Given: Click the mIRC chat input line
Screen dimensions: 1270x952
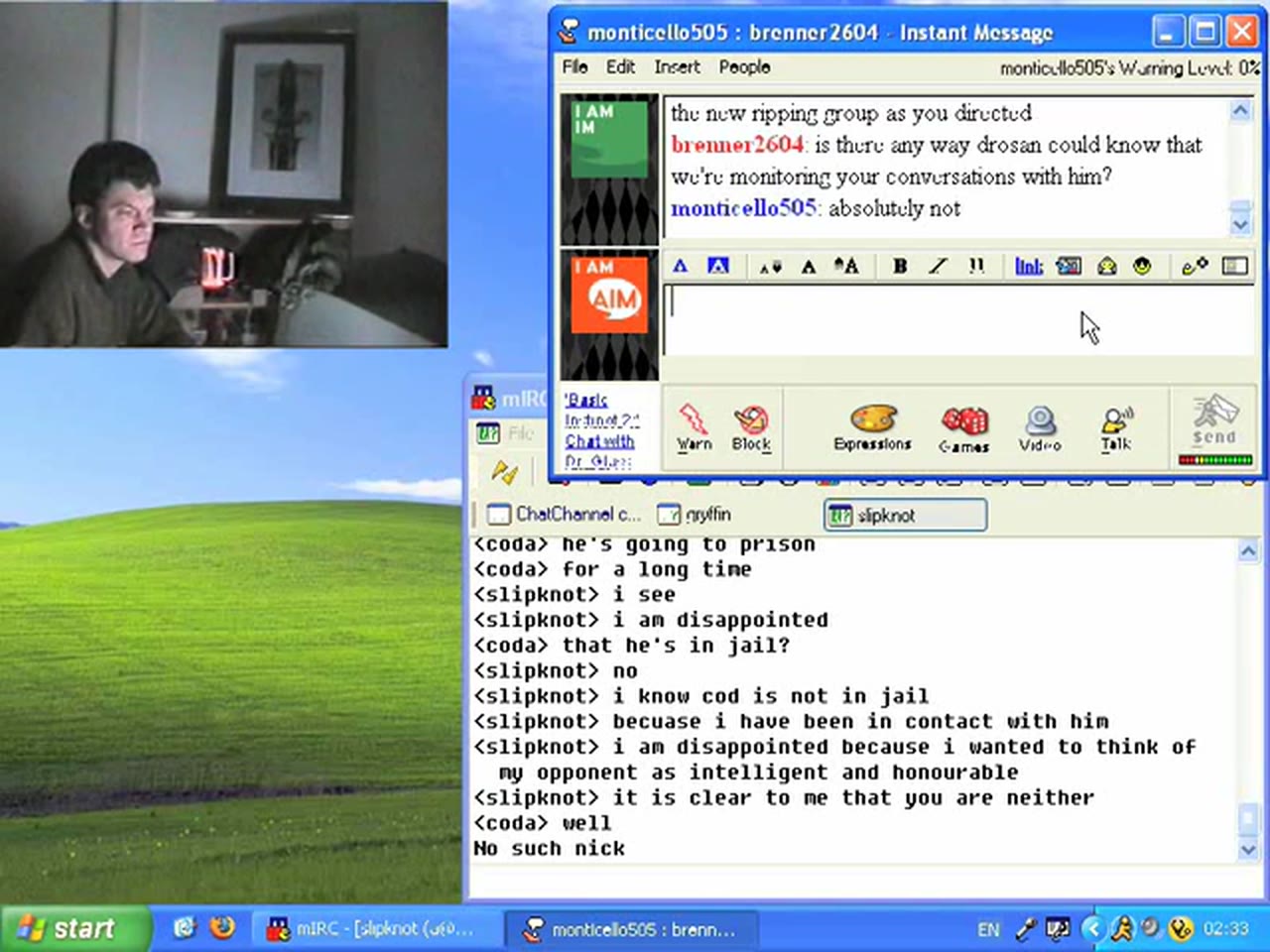Looking at the screenshot, I should coord(863,881).
